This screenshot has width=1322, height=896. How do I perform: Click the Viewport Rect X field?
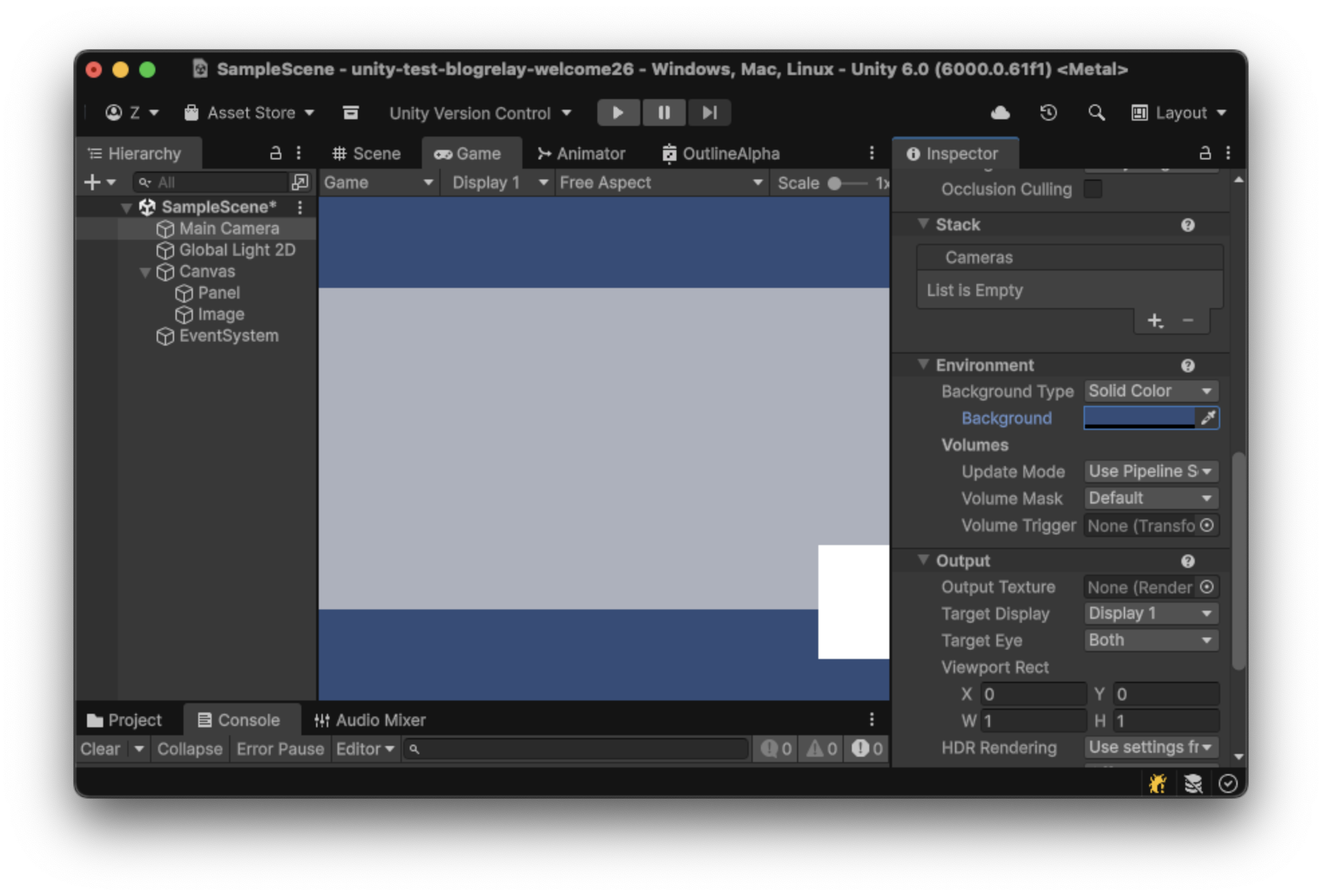1032,694
